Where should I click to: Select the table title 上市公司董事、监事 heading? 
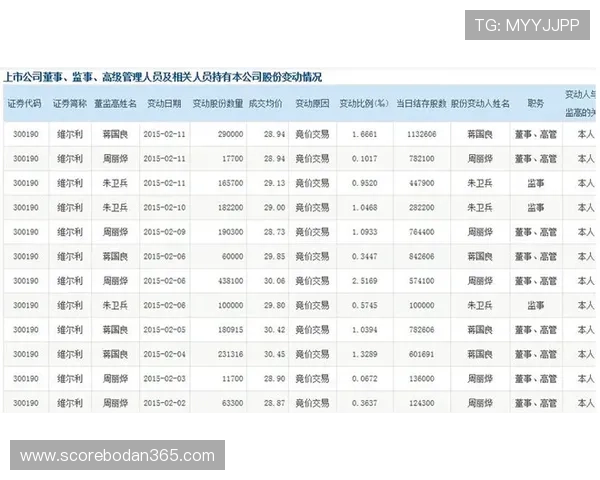click(163, 77)
